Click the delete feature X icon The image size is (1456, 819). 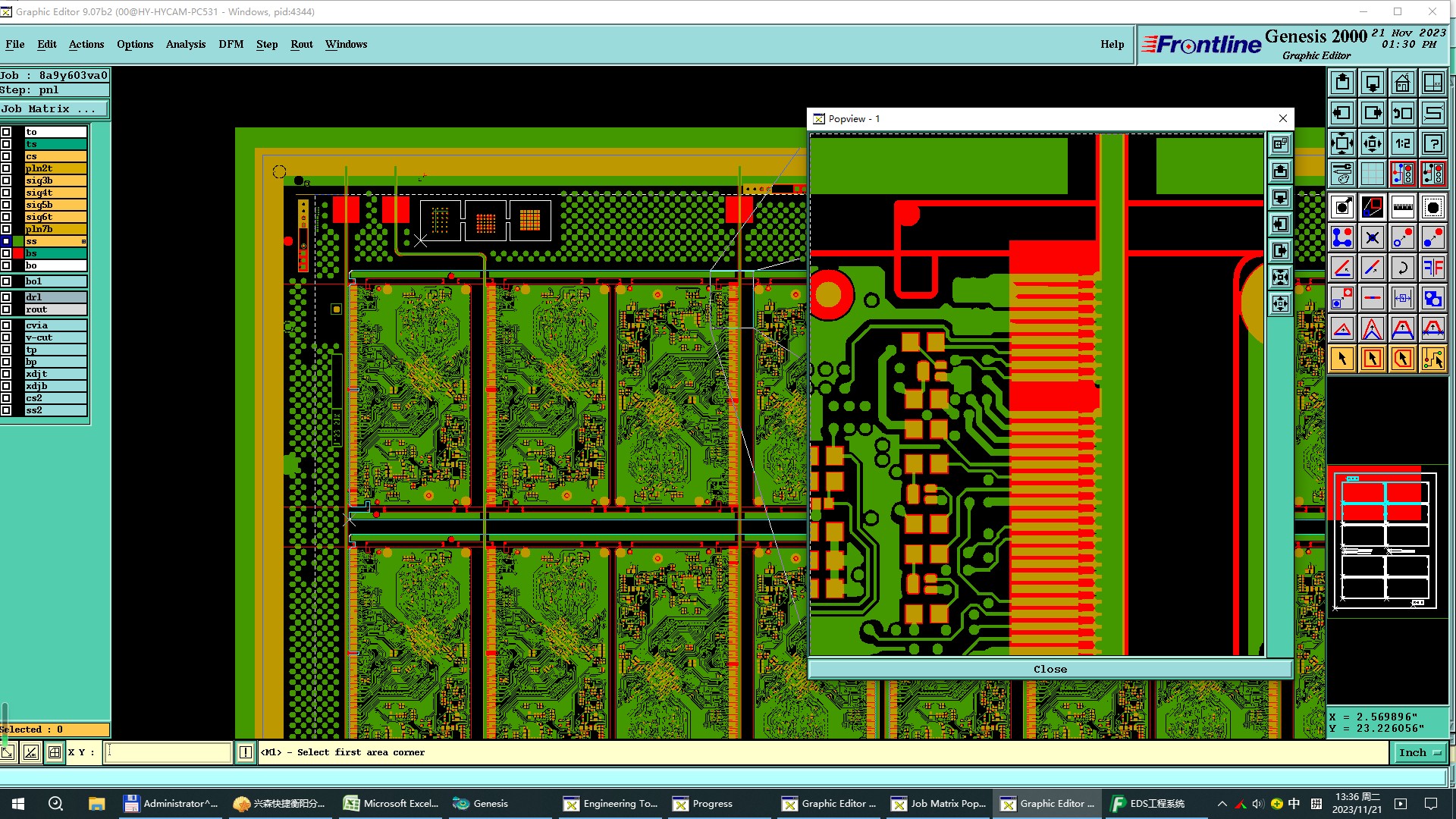(1372, 237)
